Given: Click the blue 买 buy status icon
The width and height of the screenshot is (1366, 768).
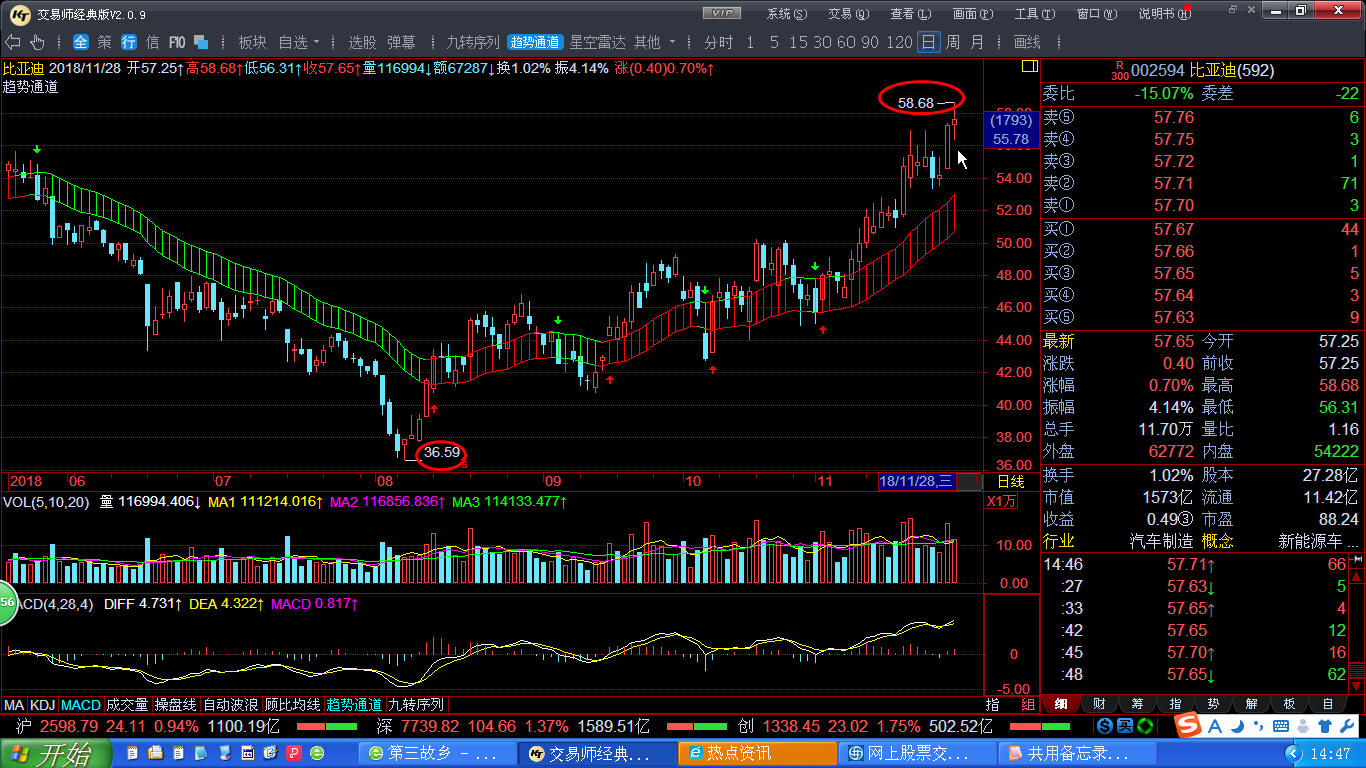Looking at the screenshot, I should (1125, 725).
